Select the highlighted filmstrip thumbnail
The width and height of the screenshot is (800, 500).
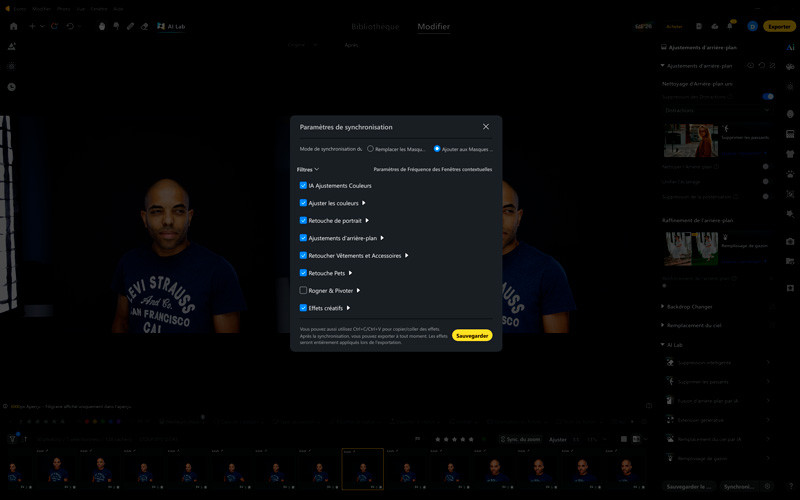click(x=362, y=469)
